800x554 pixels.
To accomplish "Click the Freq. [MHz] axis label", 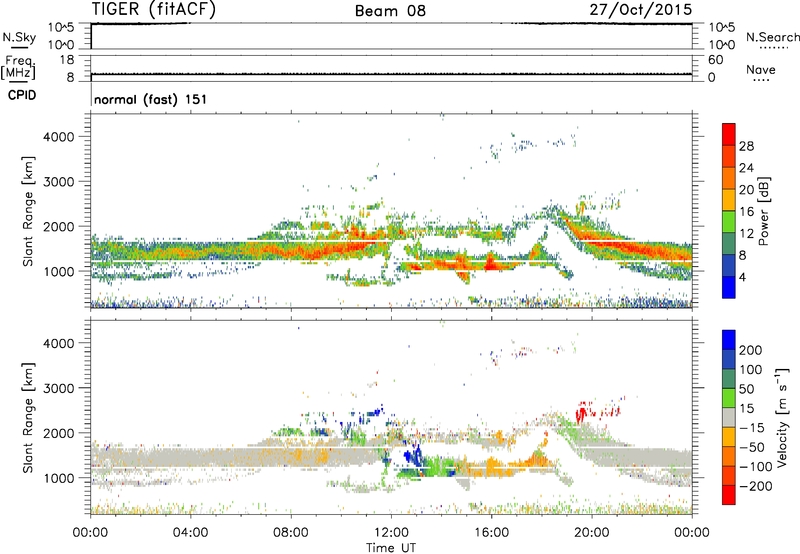I will 18,68.
